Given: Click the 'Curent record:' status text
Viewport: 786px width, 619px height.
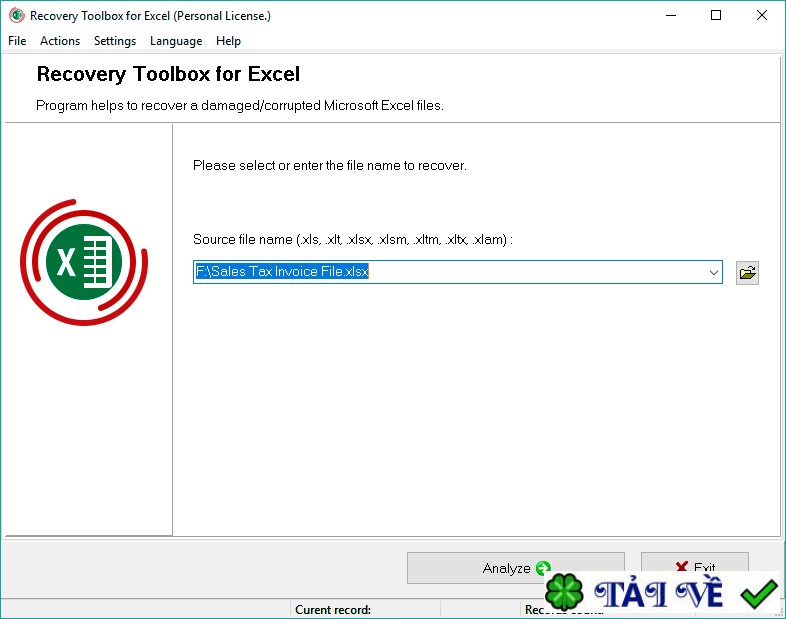Looking at the screenshot, I should [x=333, y=609].
